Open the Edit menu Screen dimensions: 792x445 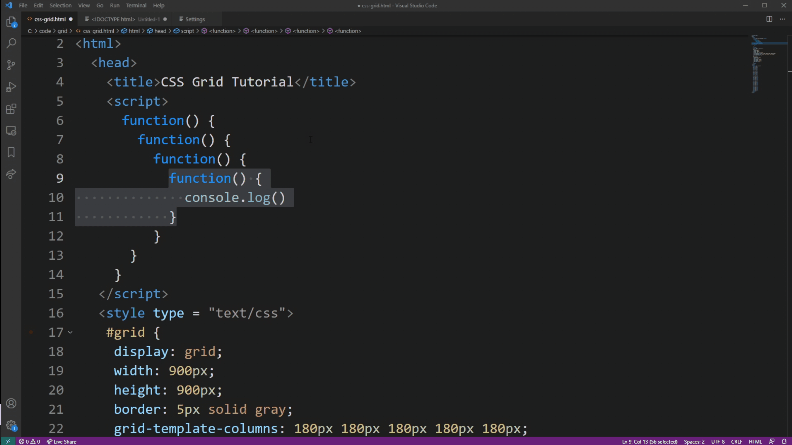[x=38, y=6]
